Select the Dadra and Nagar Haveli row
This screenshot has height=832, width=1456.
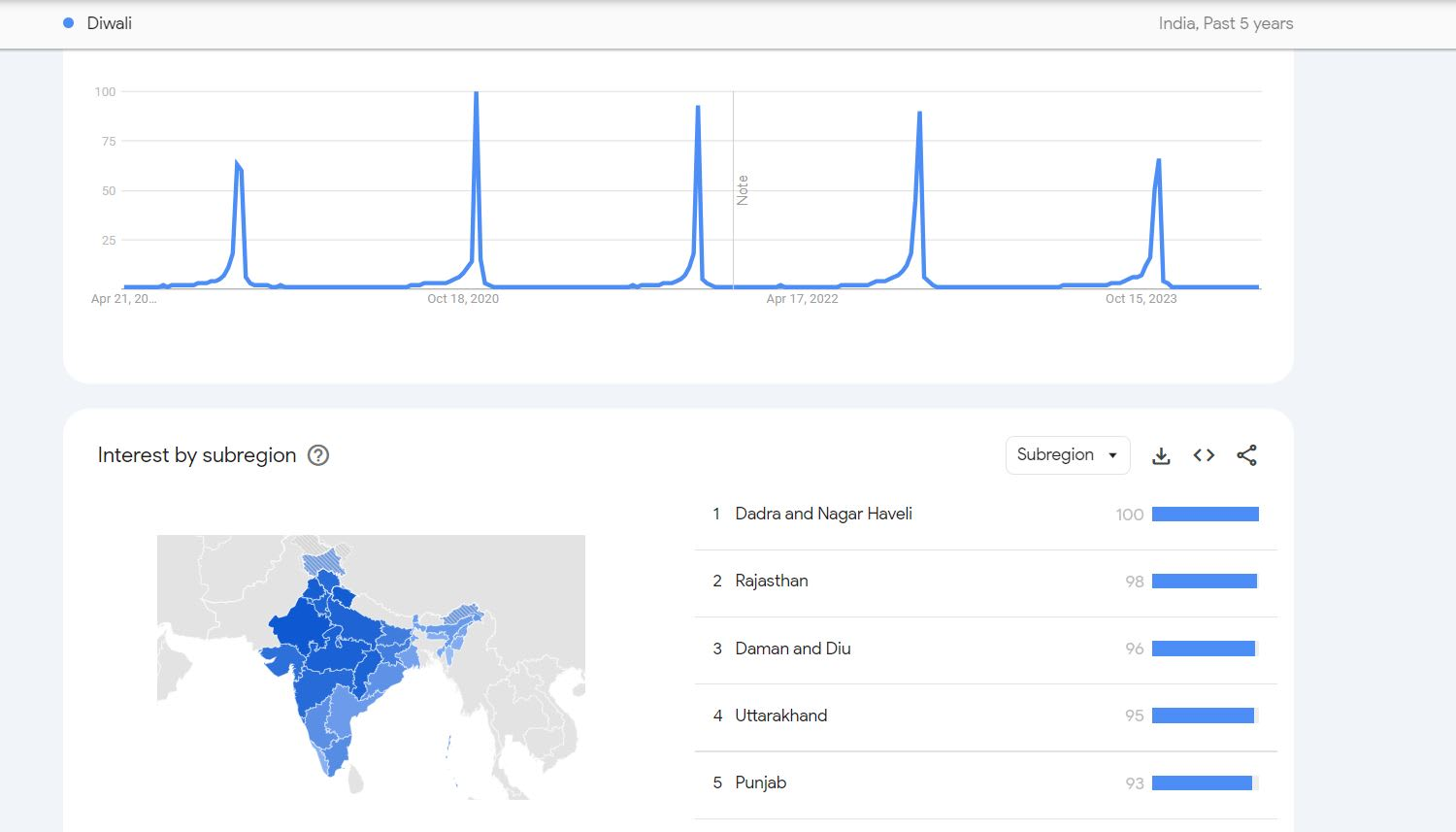point(985,515)
